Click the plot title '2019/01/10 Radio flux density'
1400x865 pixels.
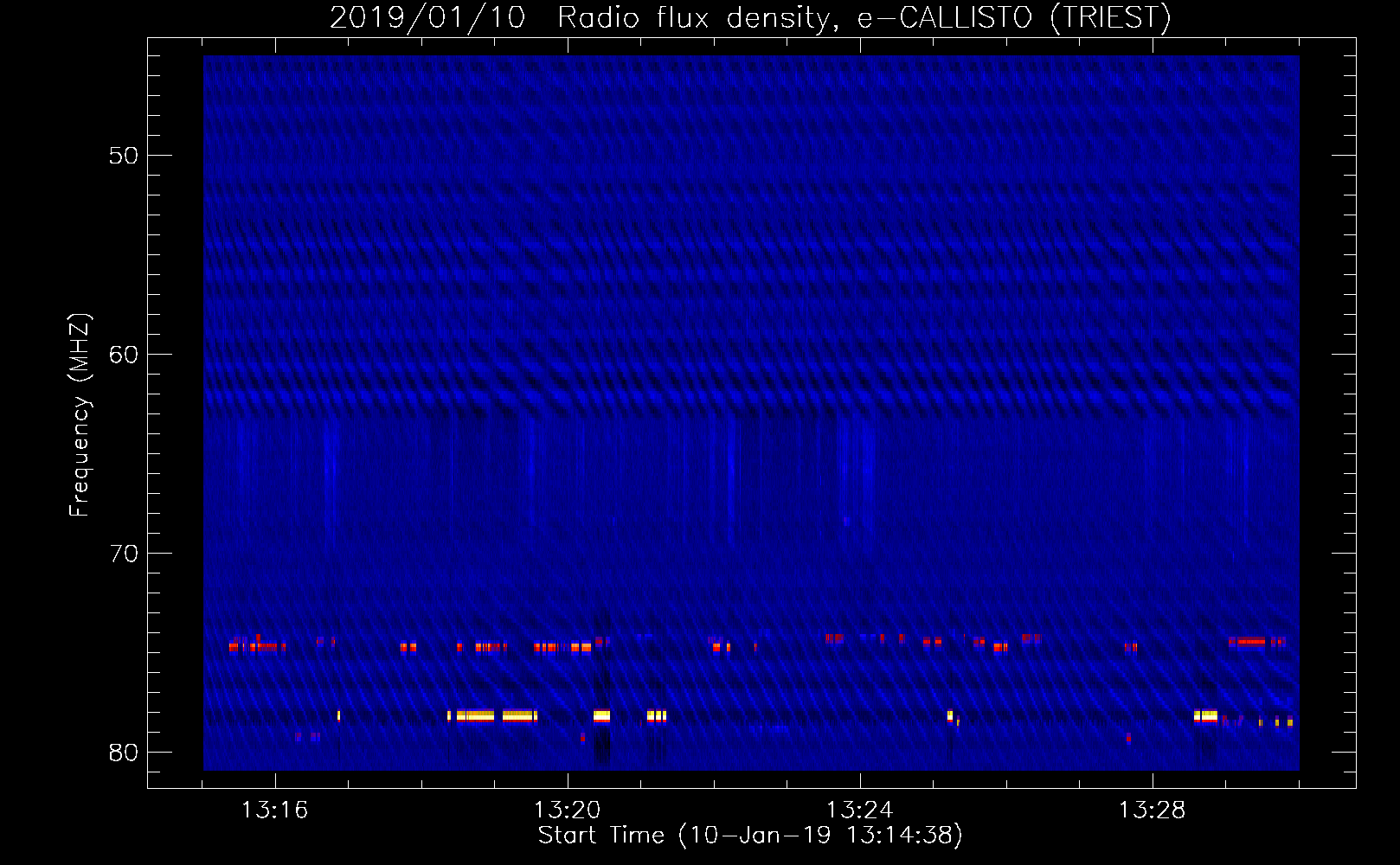tap(750, 17)
